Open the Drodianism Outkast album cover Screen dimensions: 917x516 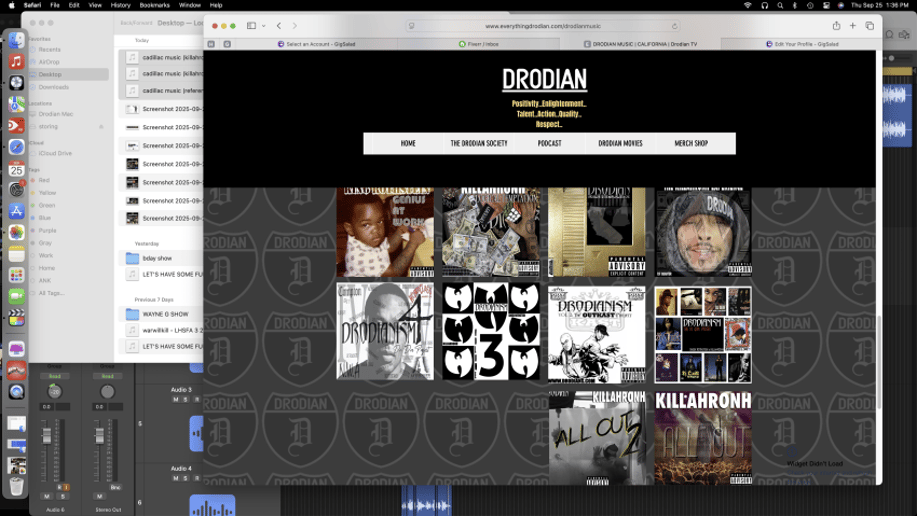coord(597,335)
